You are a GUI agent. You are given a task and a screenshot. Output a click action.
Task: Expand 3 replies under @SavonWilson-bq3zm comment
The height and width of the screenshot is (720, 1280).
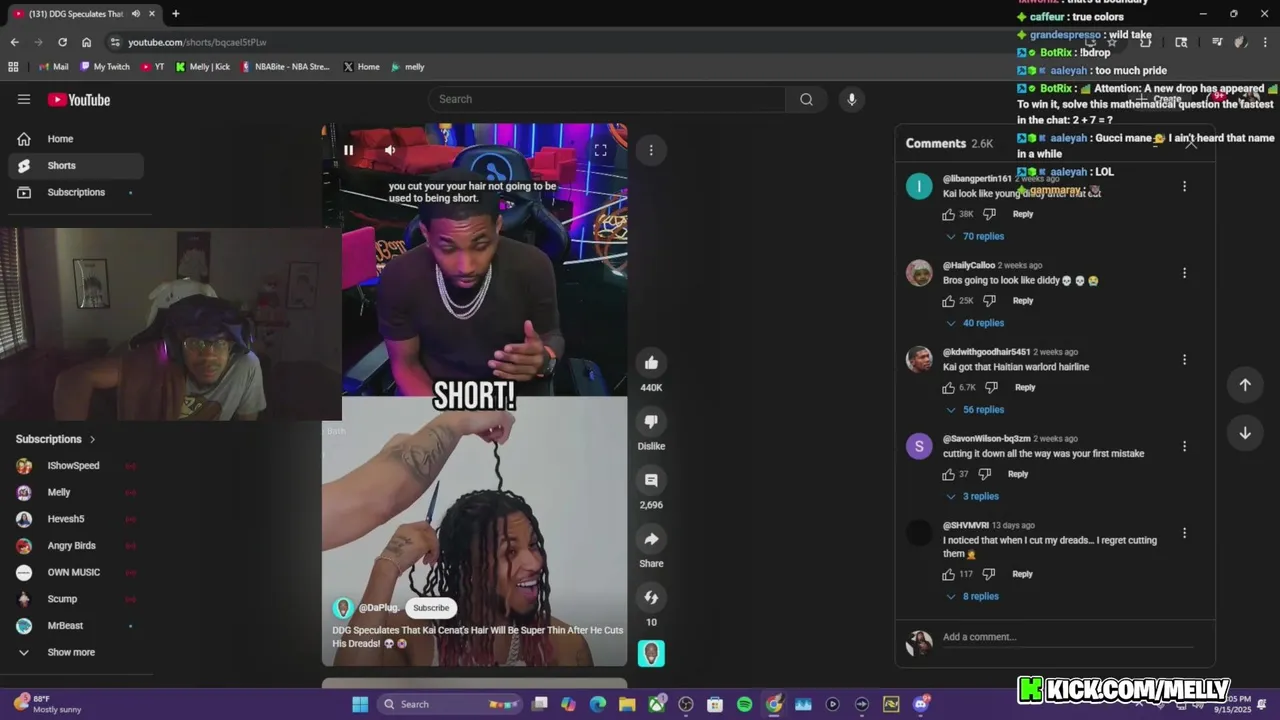pyautogui.click(x=972, y=497)
